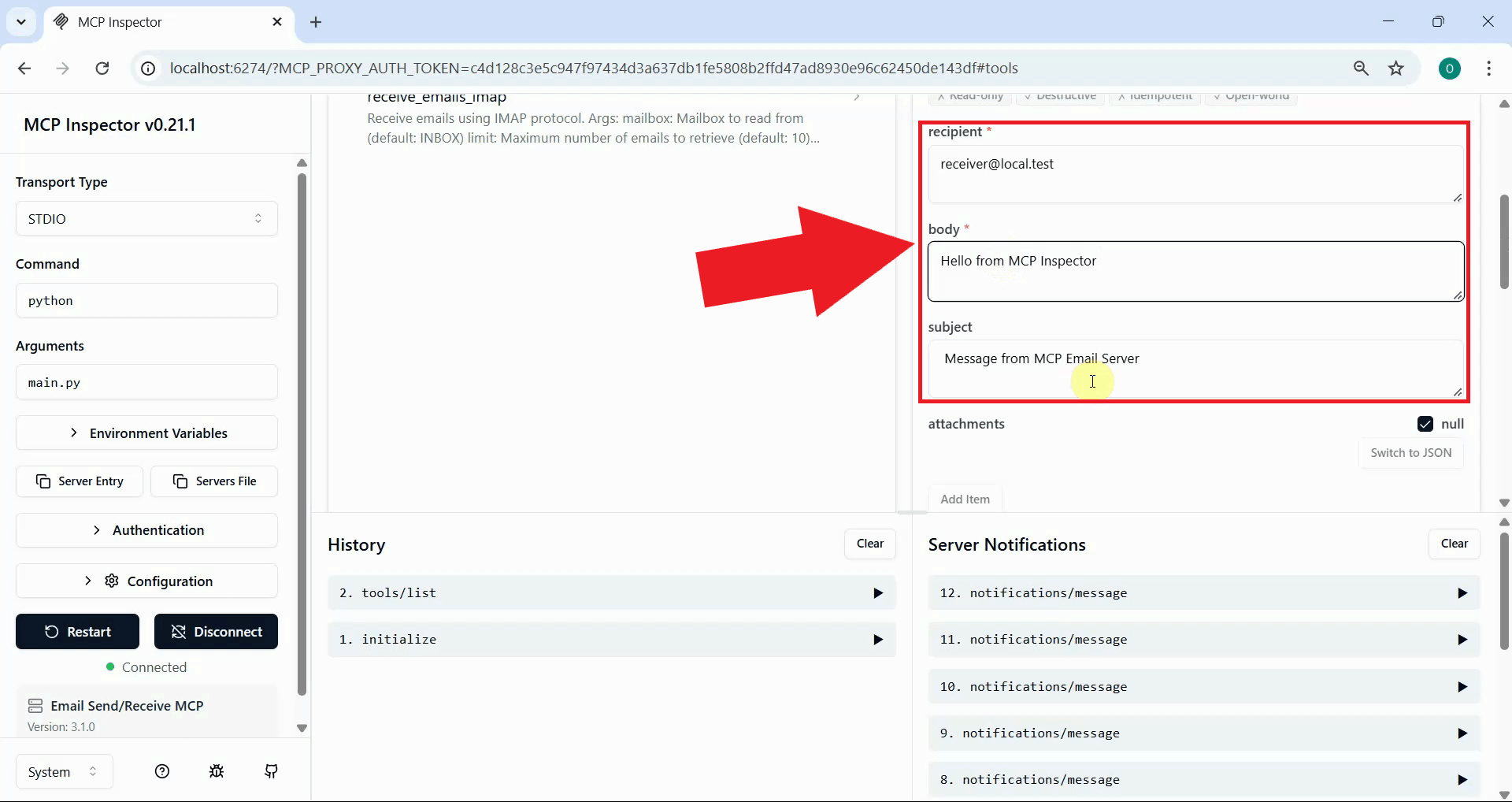
Task: Open the GitHub icon link
Action: (271, 771)
